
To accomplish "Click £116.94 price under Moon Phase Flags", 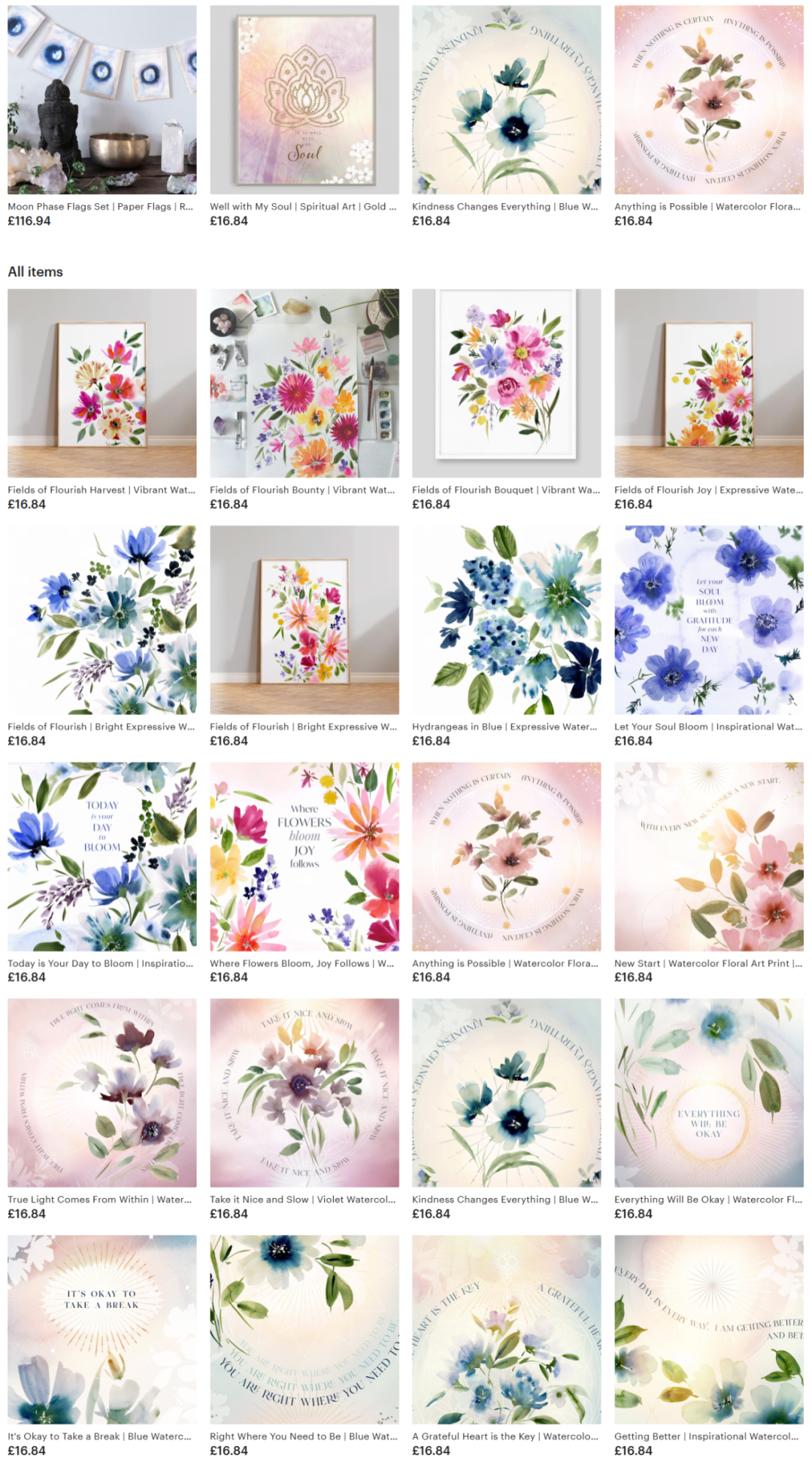I will pyautogui.click(x=29, y=221).
